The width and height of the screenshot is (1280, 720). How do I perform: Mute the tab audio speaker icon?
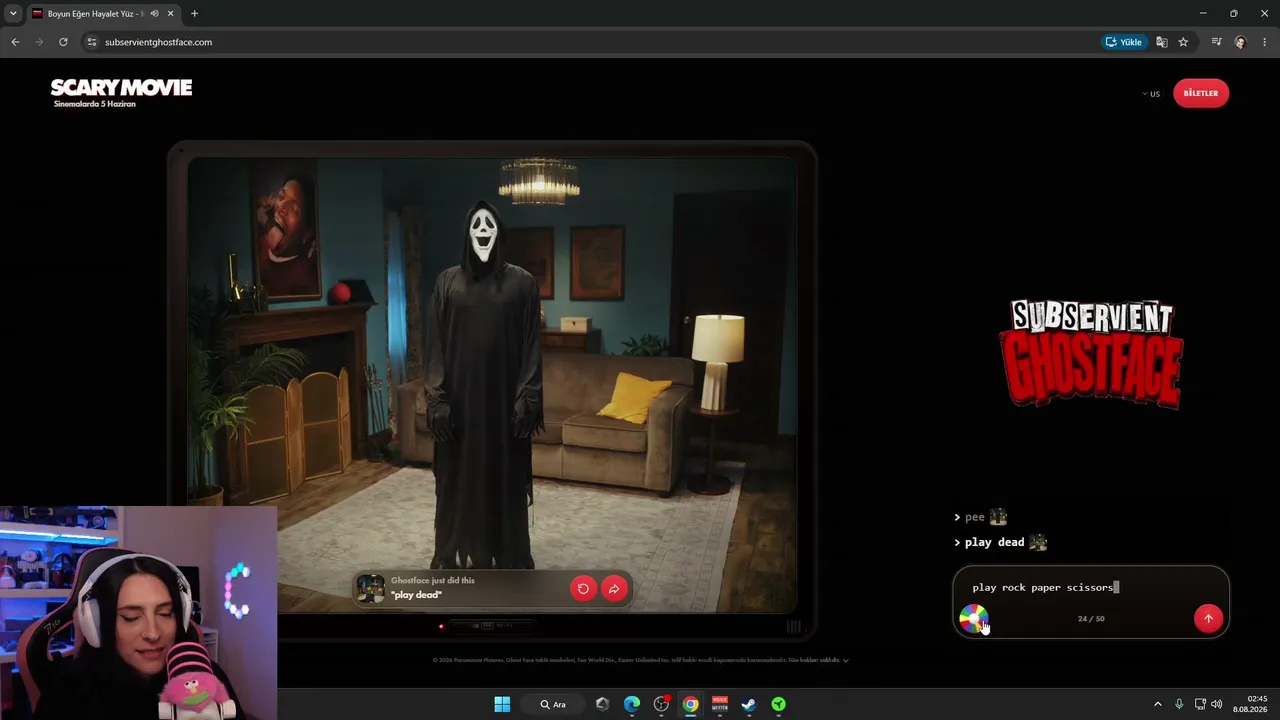coord(155,14)
